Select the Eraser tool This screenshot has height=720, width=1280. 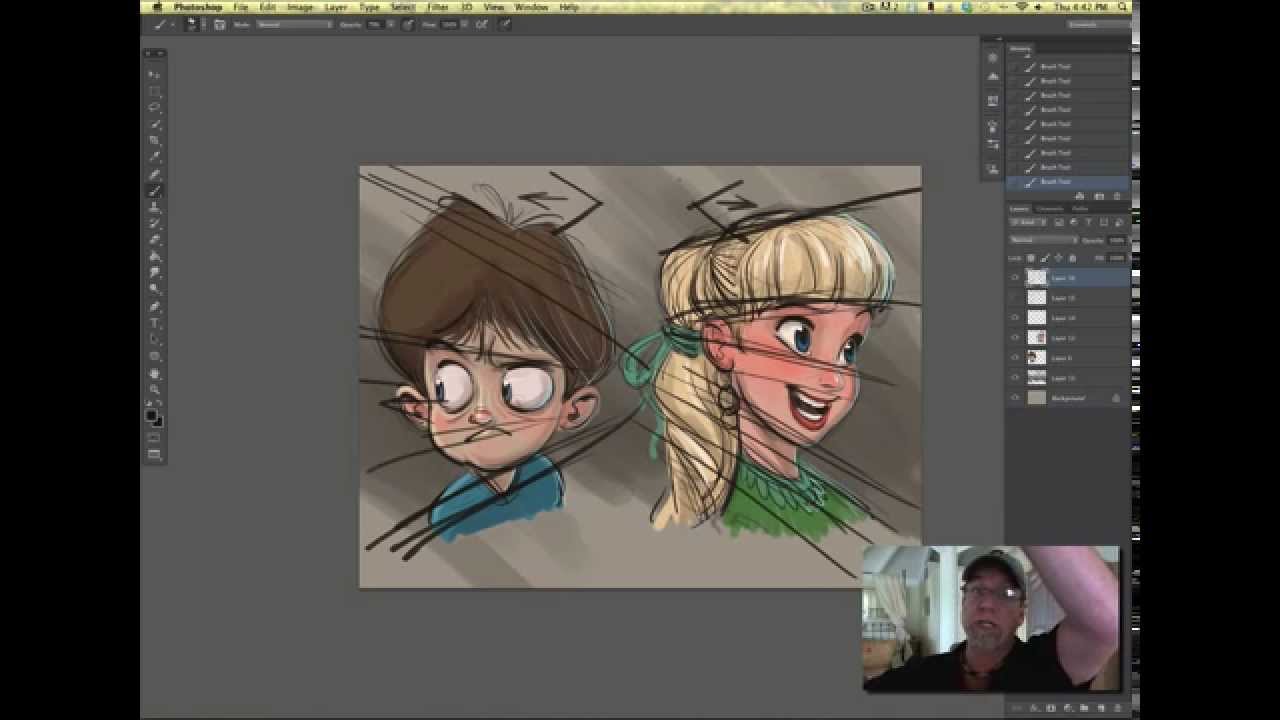(155, 241)
